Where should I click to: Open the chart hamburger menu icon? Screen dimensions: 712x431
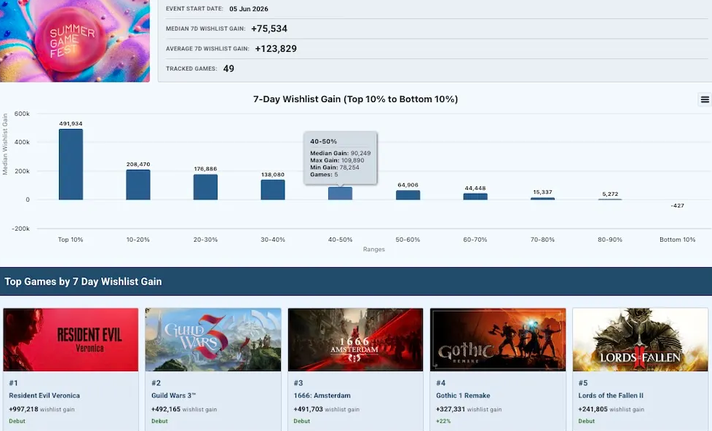(x=704, y=99)
